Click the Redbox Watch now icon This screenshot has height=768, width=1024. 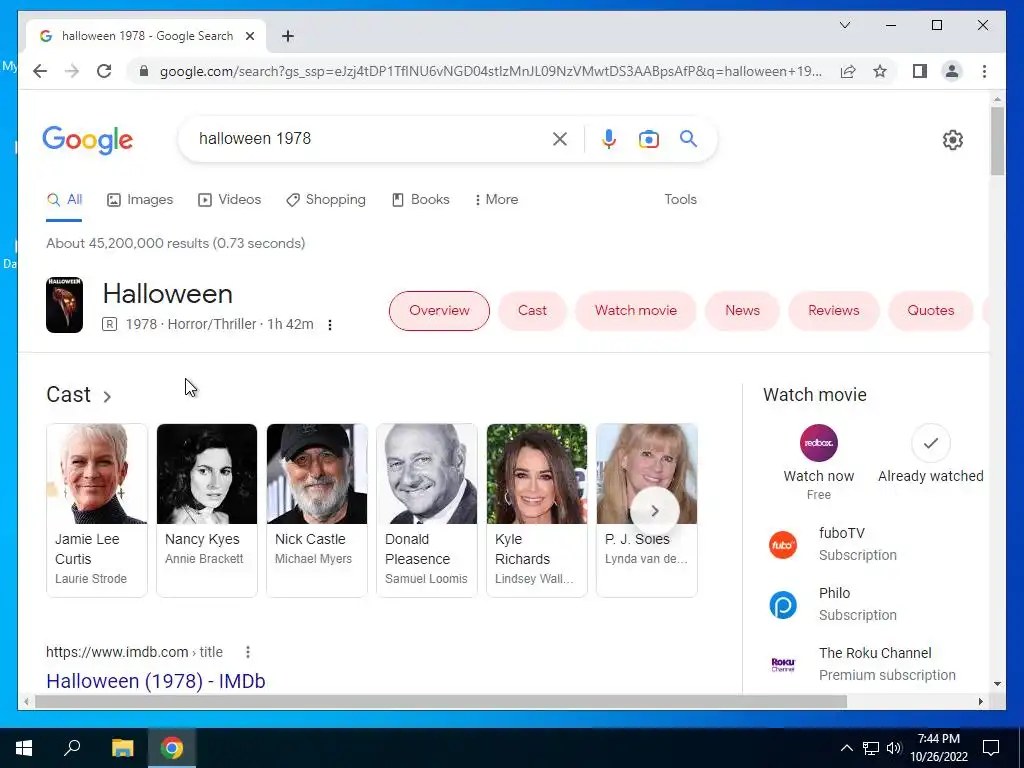tap(819, 443)
